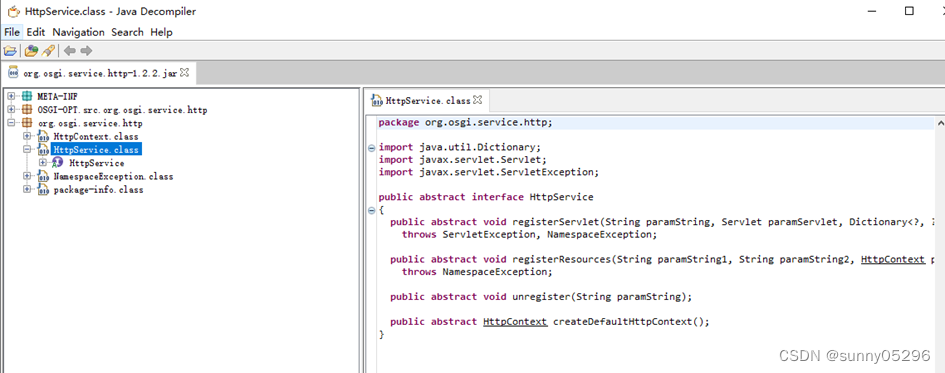Minimize the Java Decompiler window
Image resolution: width=945 pixels, height=373 pixels.
click(872, 11)
